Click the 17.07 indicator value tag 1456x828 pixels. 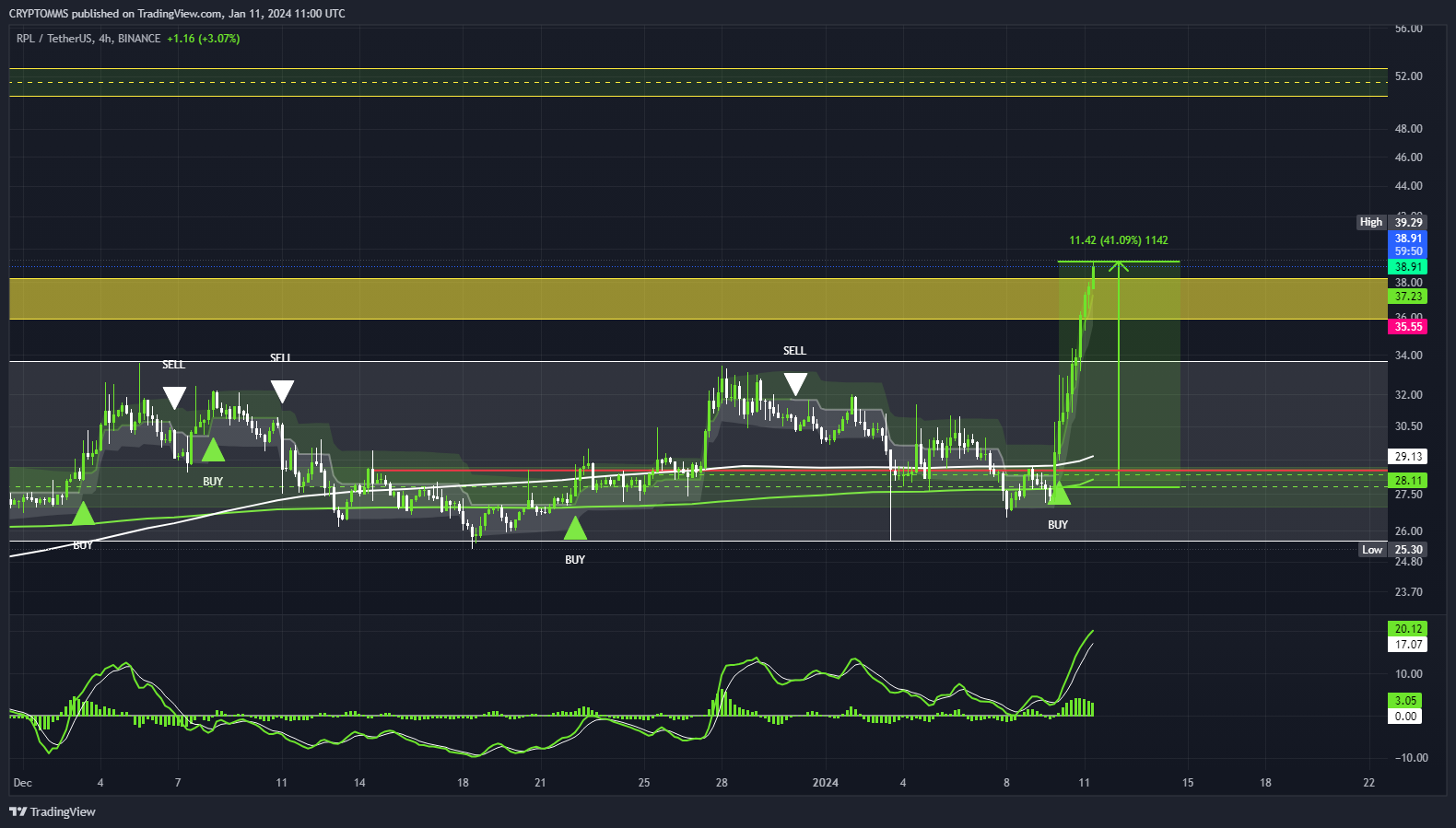tap(1407, 645)
